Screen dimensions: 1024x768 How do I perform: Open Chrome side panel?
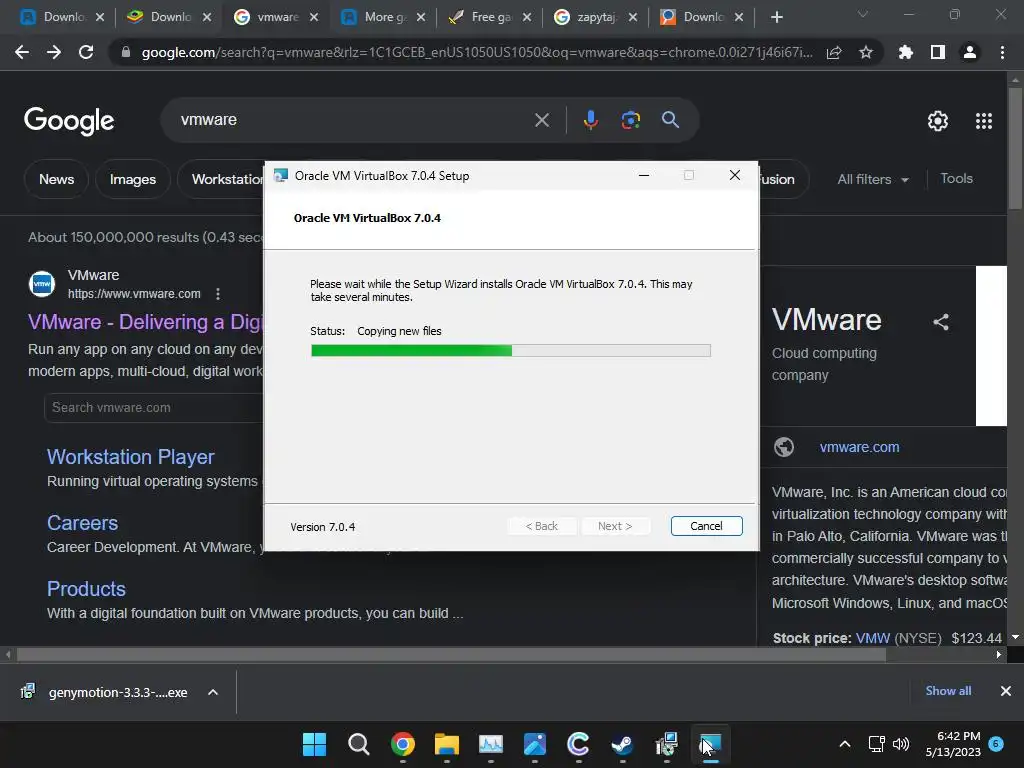point(938,52)
